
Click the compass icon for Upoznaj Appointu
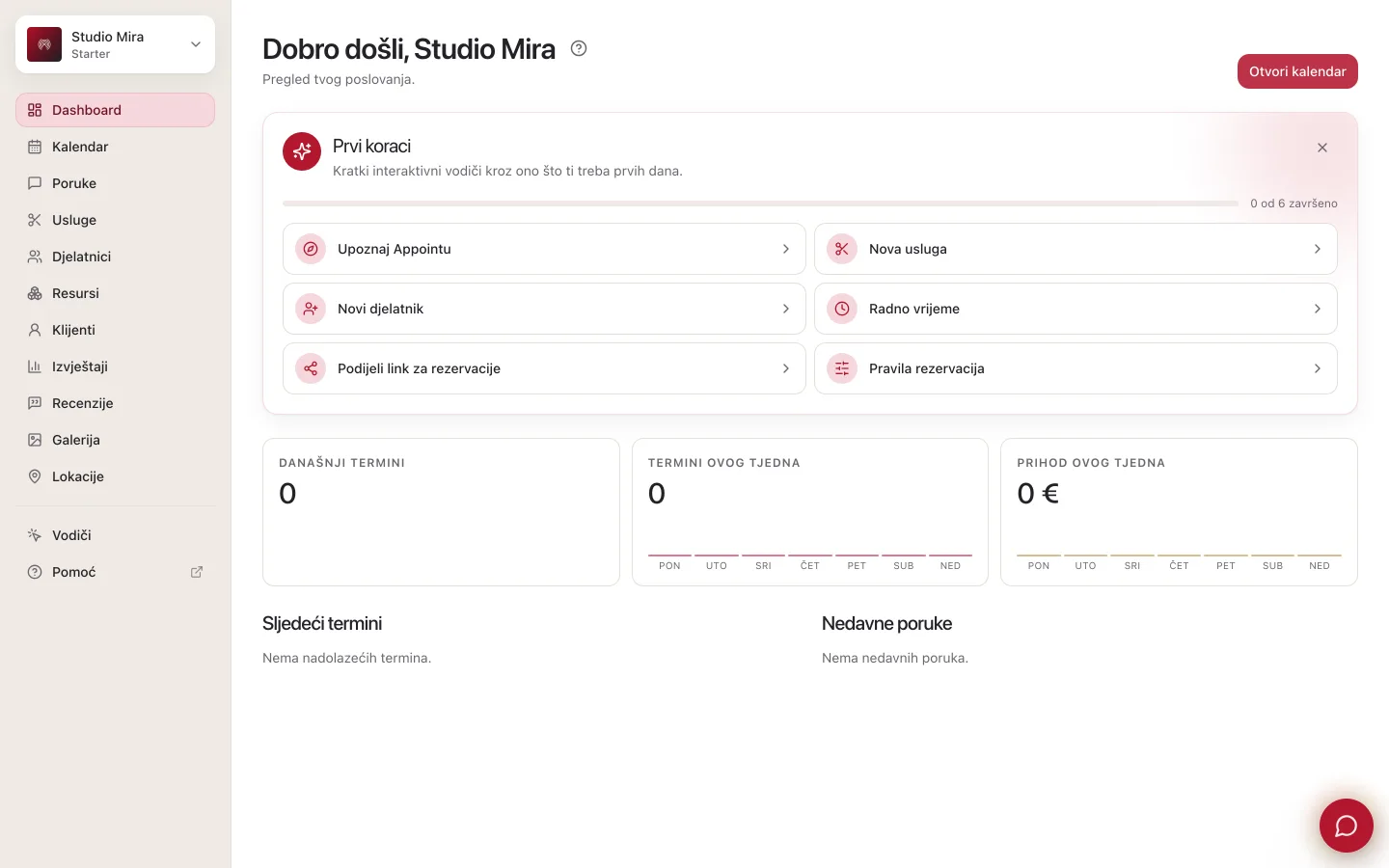(311, 249)
